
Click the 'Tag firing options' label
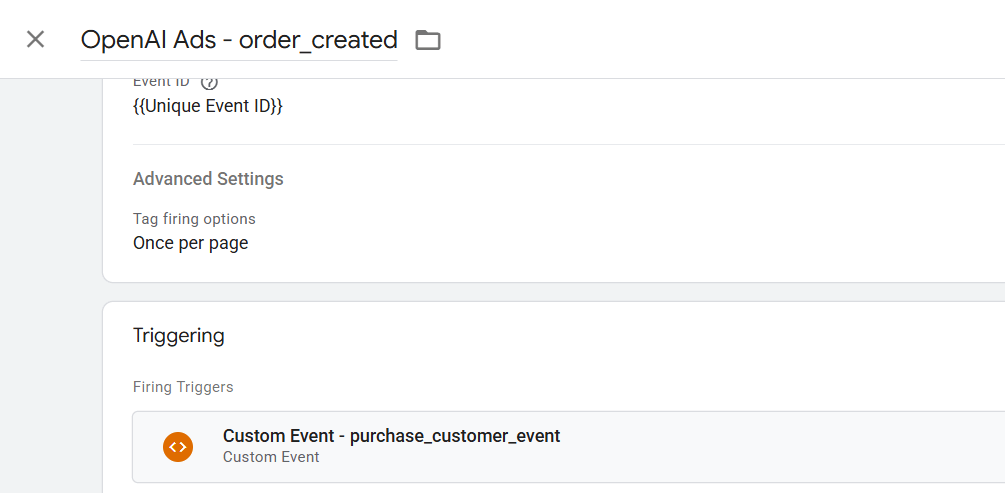tap(194, 219)
